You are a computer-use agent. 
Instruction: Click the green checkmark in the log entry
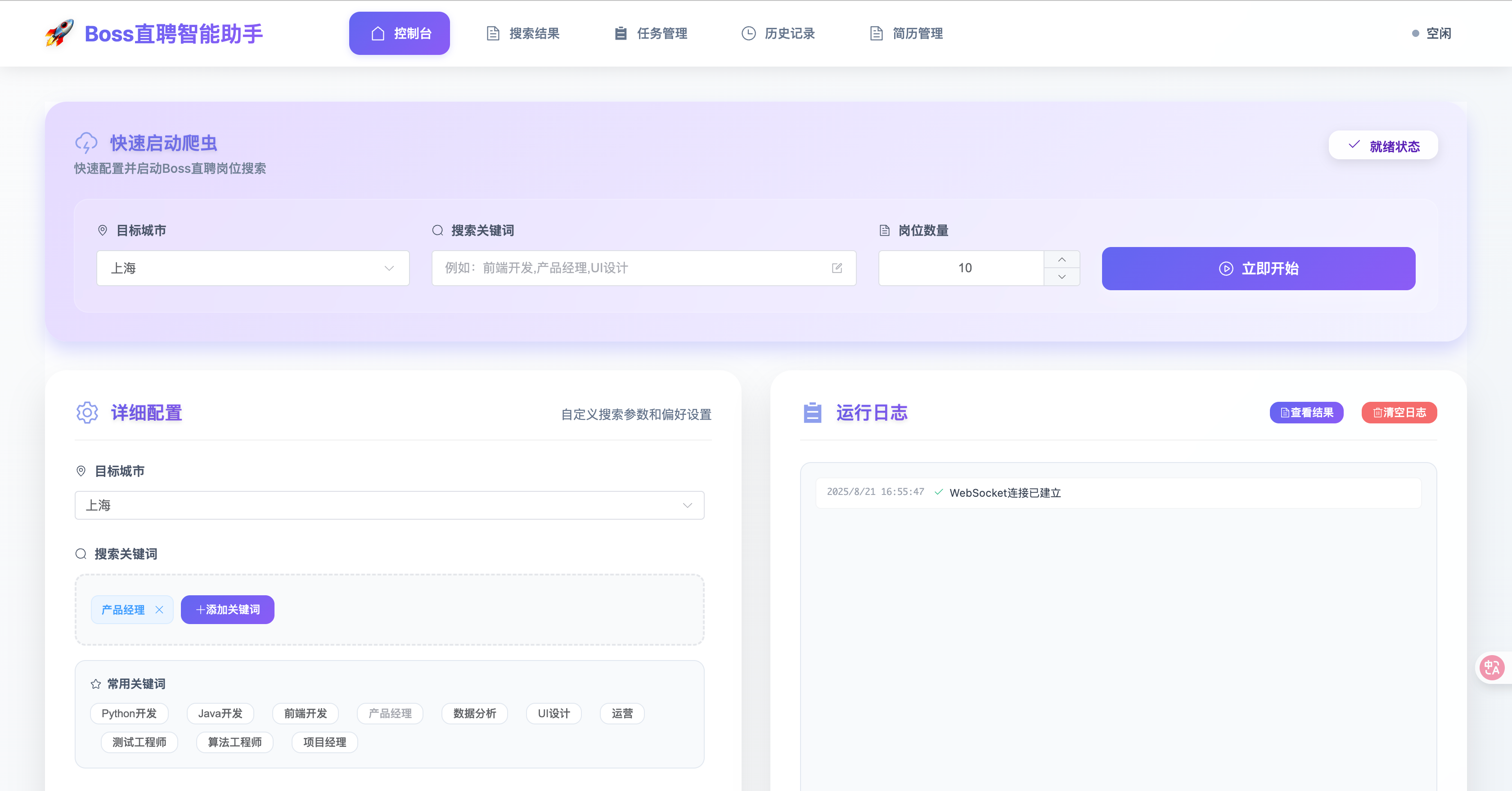tap(939, 492)
